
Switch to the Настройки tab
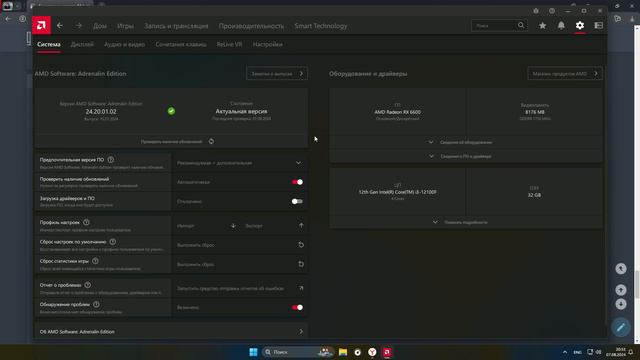click(267, 44)
